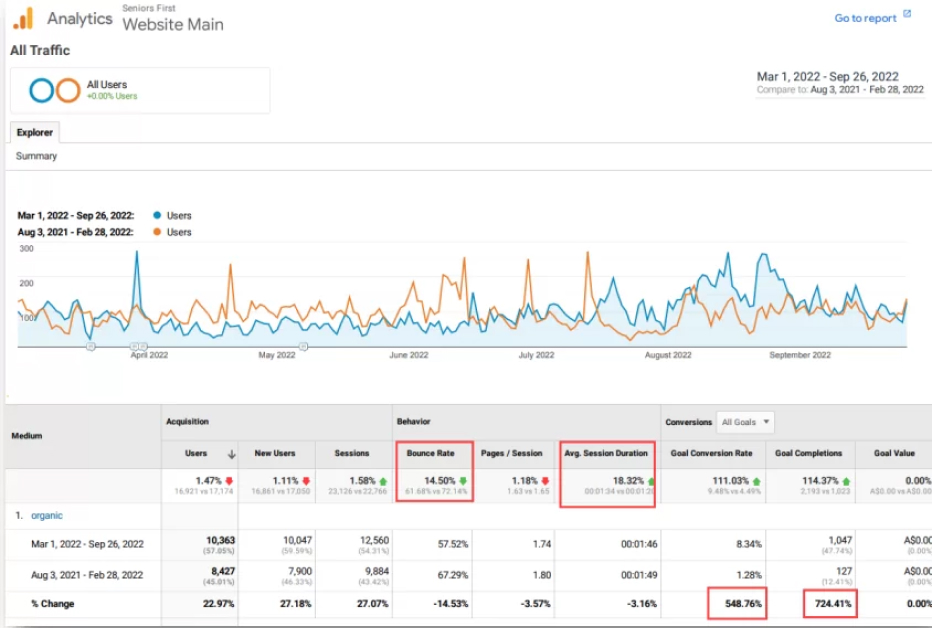Viewport: 932px width, 628px height.
Task: Click the green up arrow next to 114.37%
Action: (x=846, y=481)
